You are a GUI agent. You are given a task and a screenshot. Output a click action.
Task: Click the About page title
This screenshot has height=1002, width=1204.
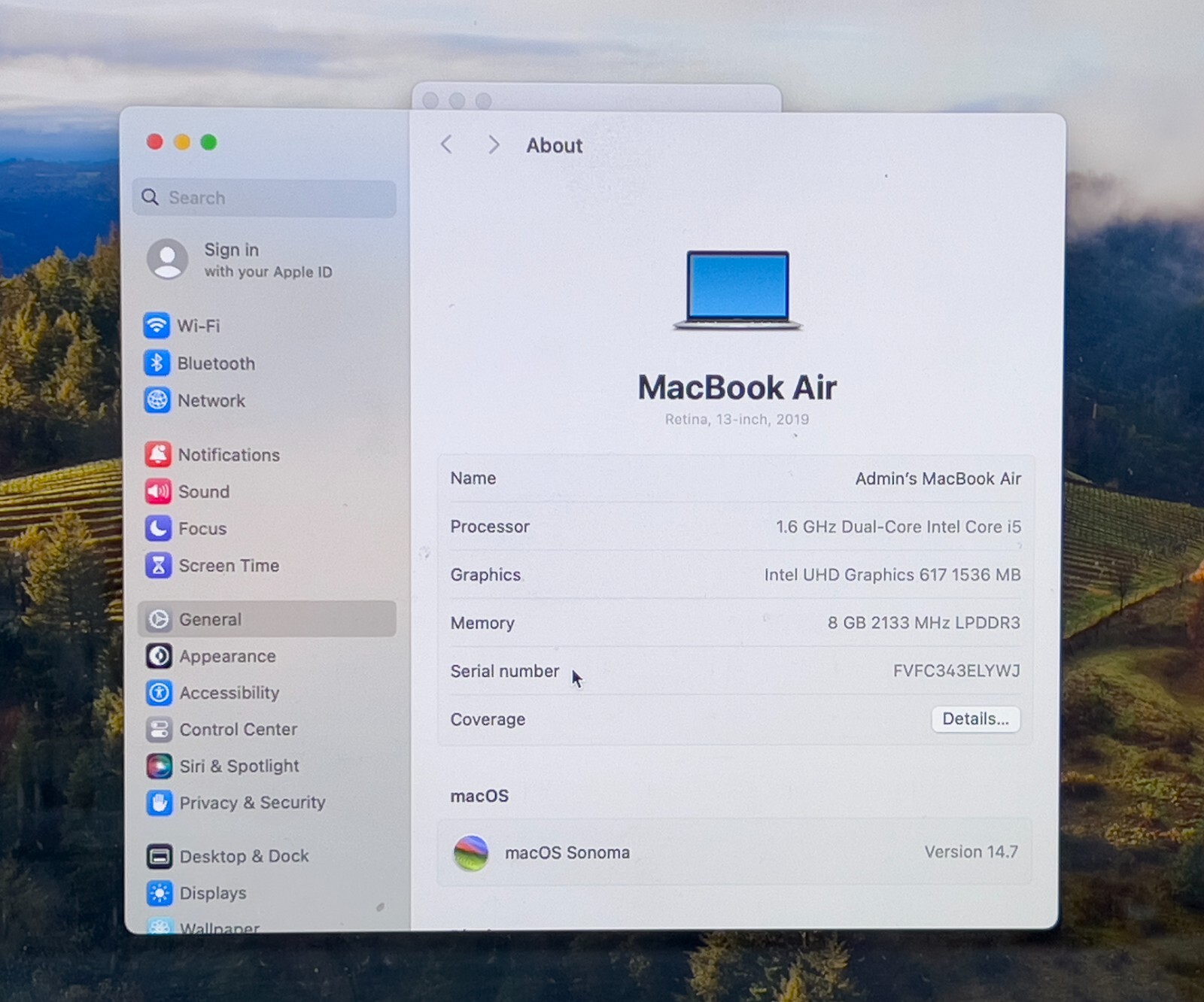(x=555, y=146)
